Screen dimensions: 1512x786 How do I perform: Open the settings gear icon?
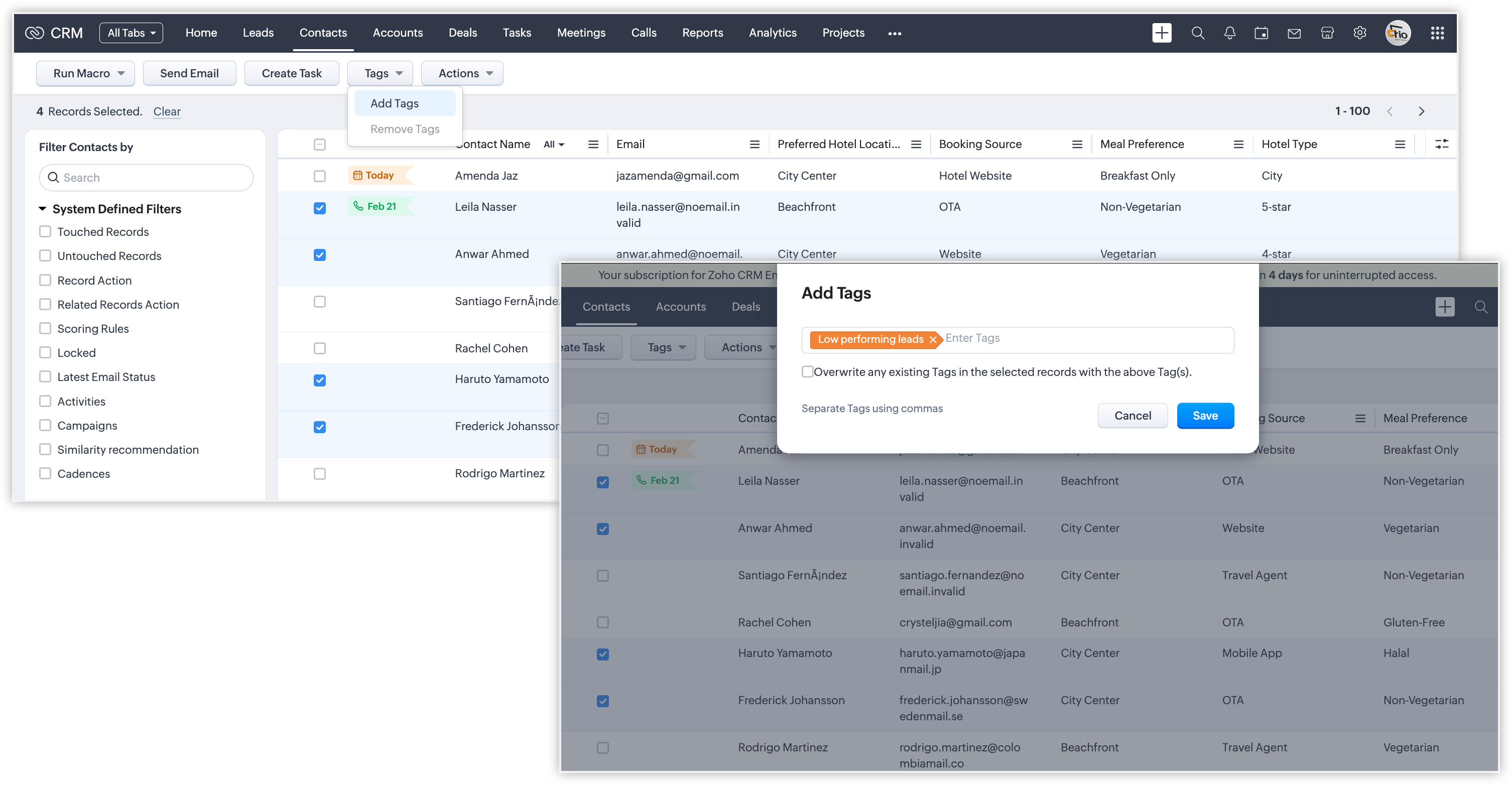point(1360,33)
